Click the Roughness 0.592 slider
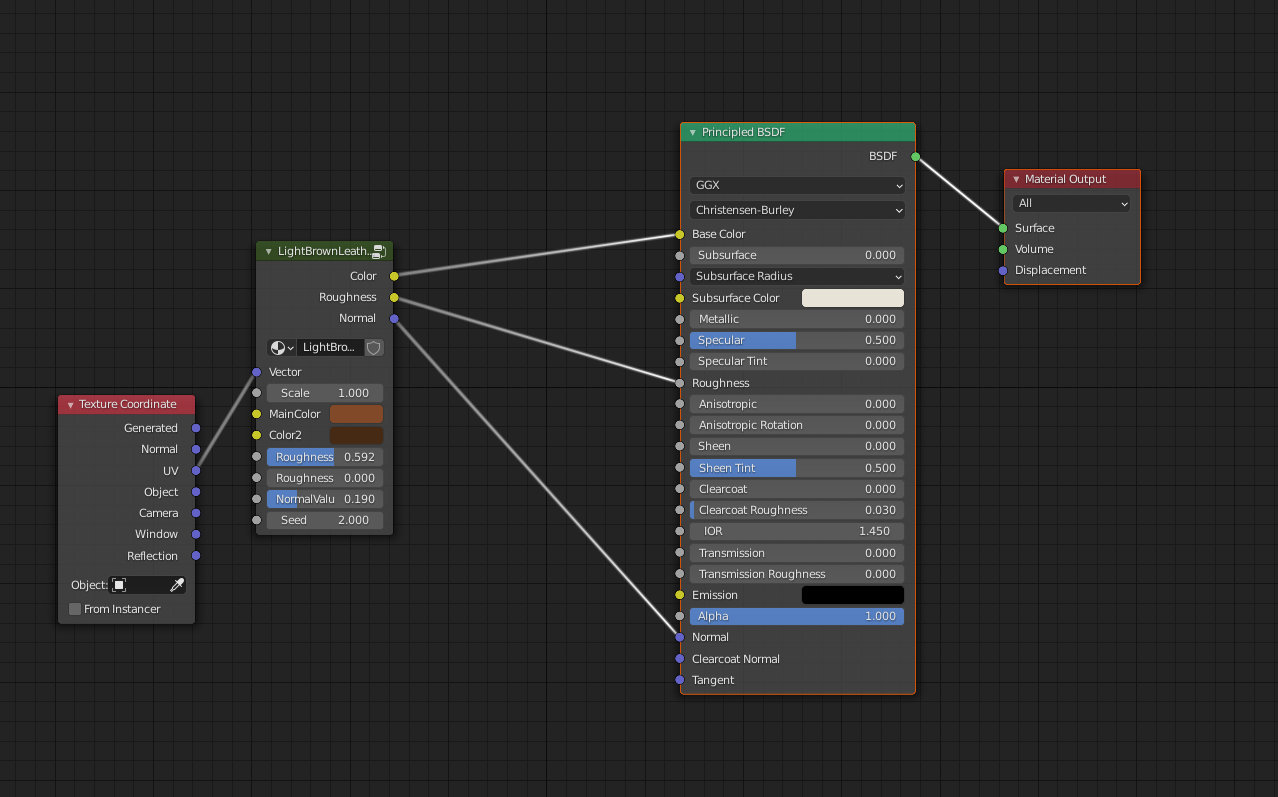 [x=324, y=456]
